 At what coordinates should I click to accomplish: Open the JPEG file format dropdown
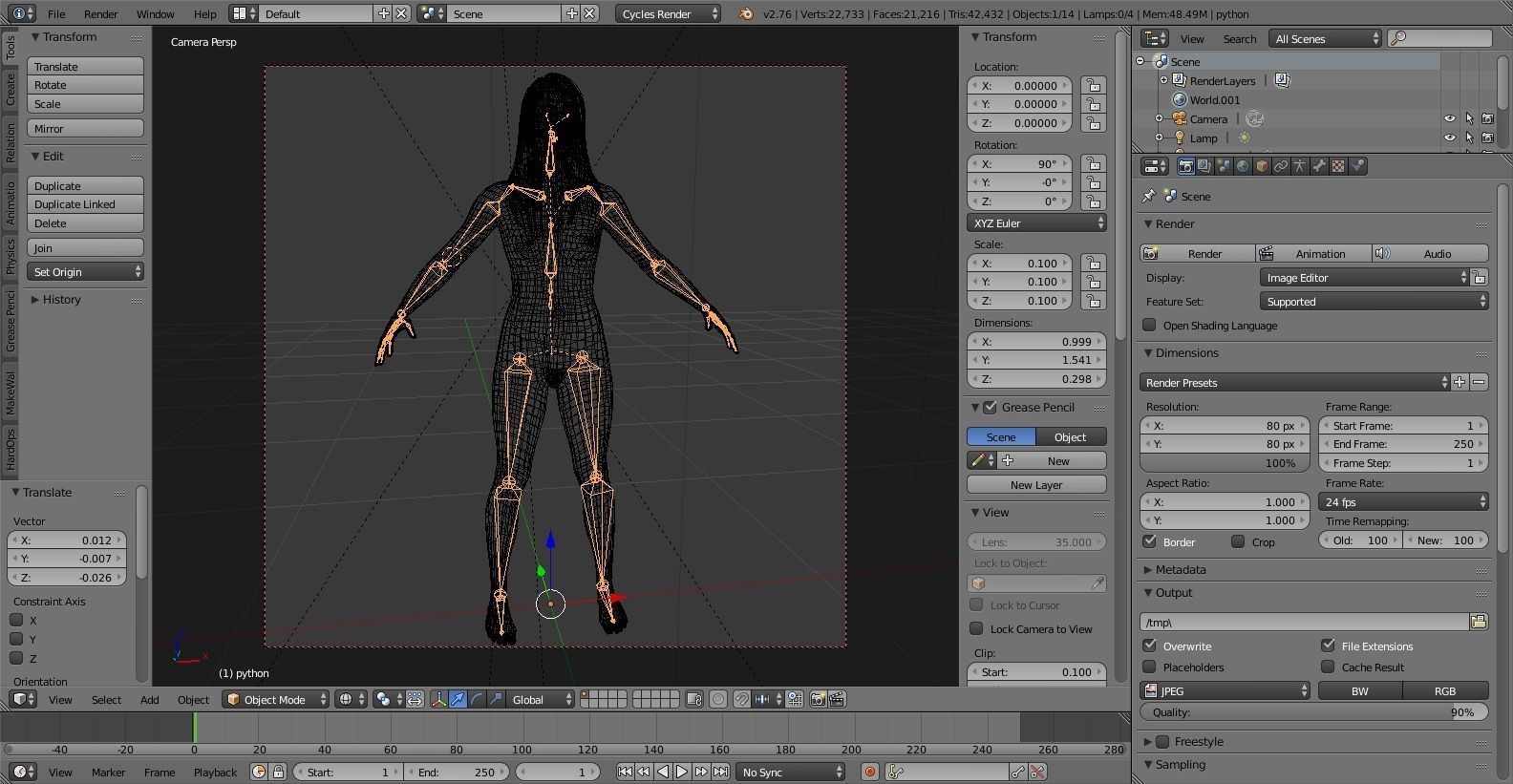click(x=1226, y=690)
